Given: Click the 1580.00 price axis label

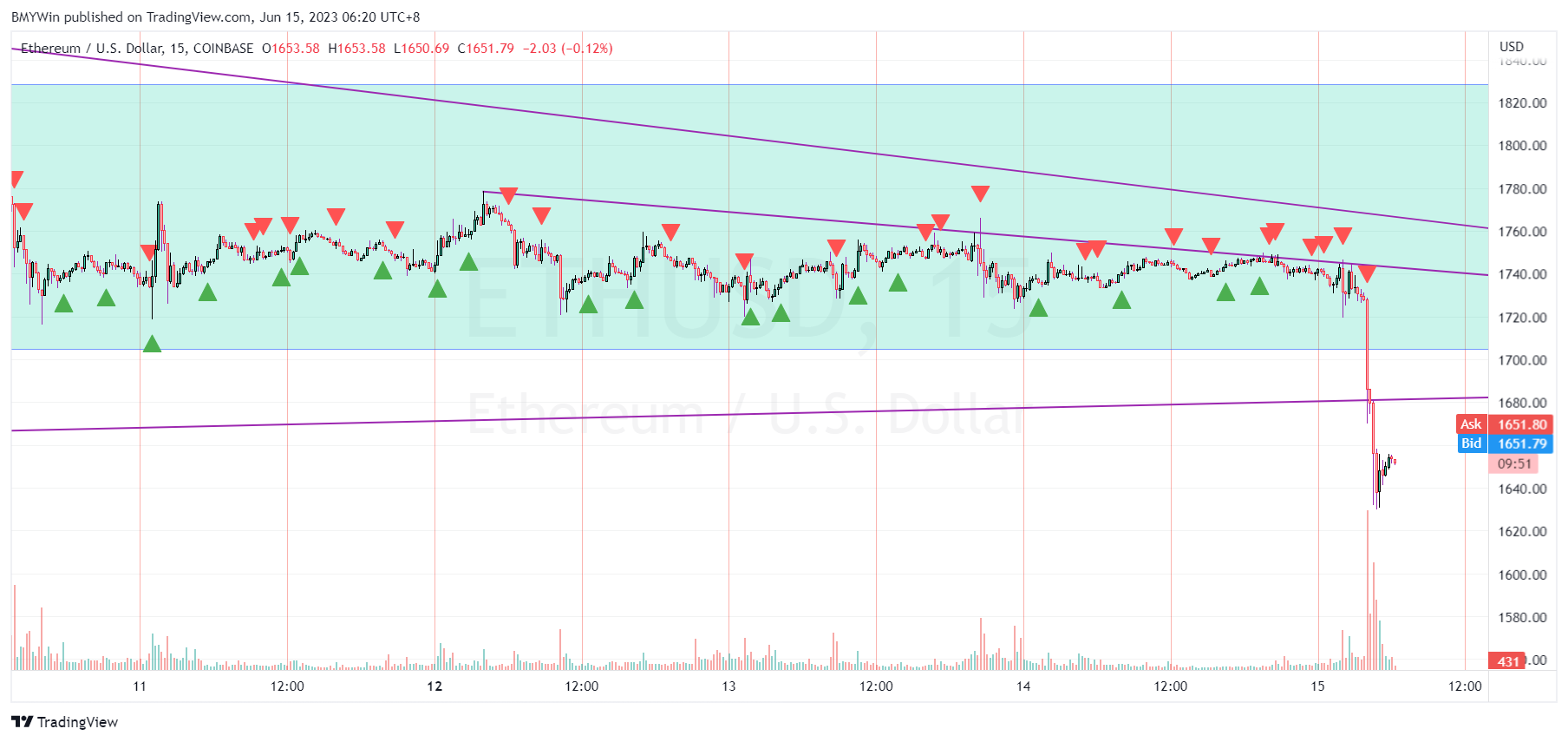Looking at the screenshot, I should [1522, 617].
